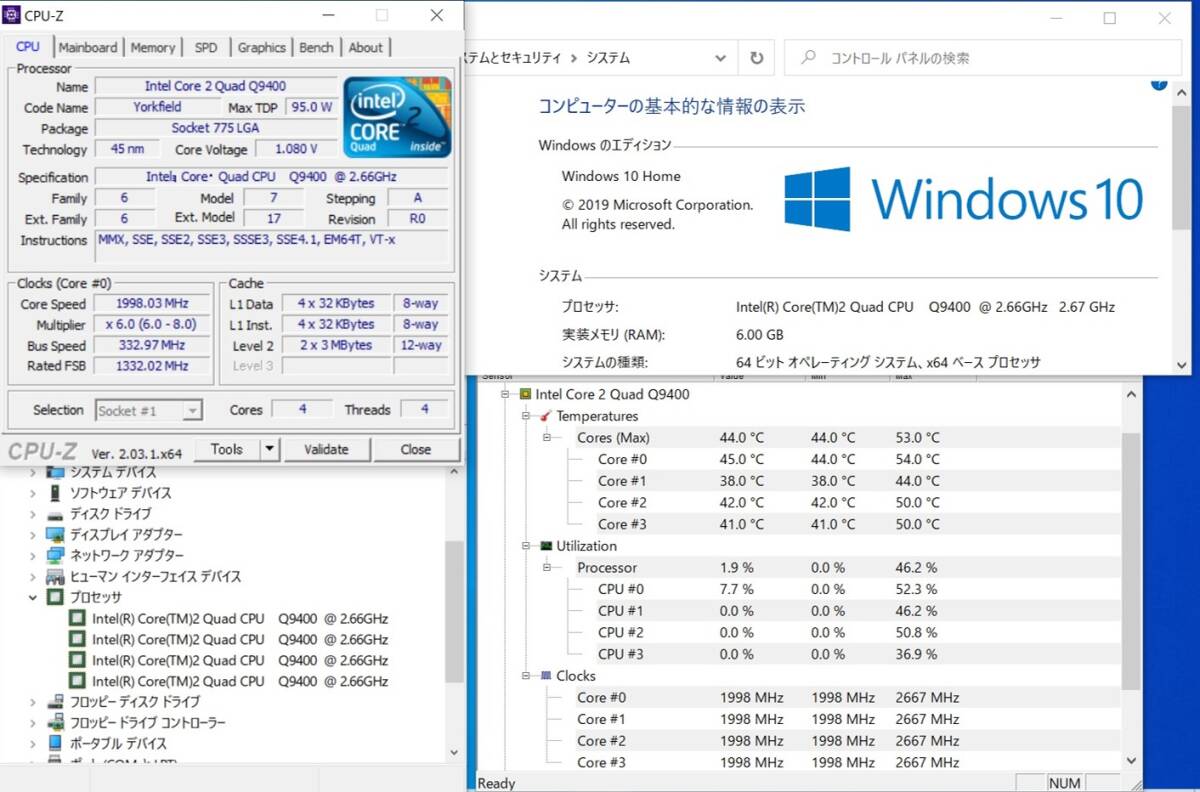
Task: Open the About tab in CPU-Z
Action: [x=365, y=47]
